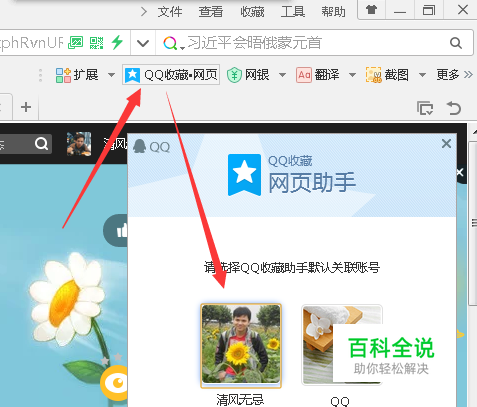This screenshot has height=407, width=477.
Task: Click the small close X behind popup edge
Action: pyautogui.click(x=460, y=172)
